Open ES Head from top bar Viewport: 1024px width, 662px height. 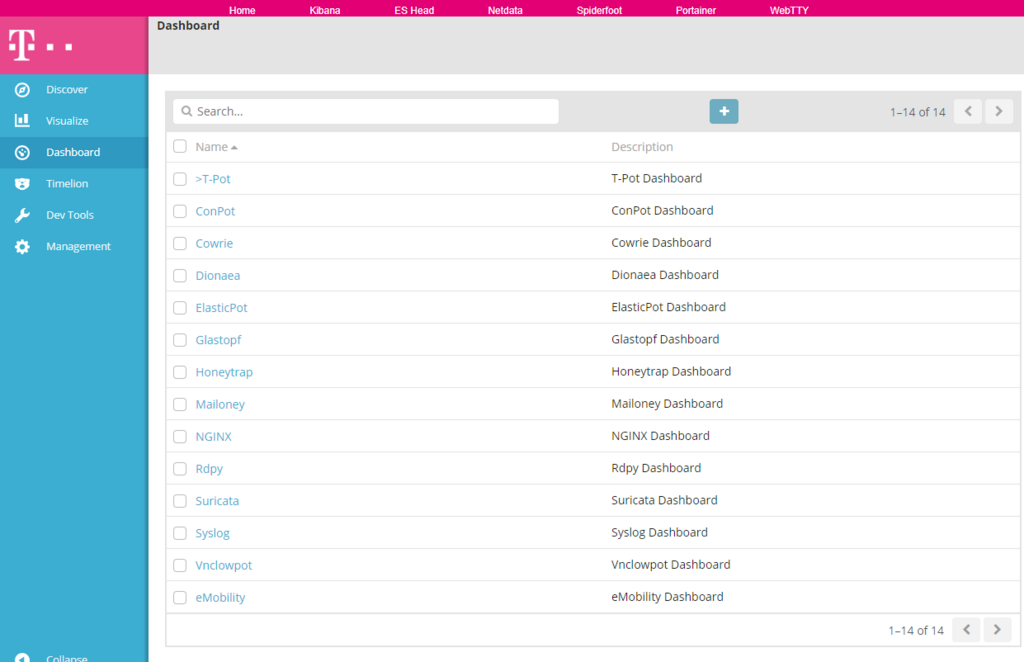(x=414, y=10)
